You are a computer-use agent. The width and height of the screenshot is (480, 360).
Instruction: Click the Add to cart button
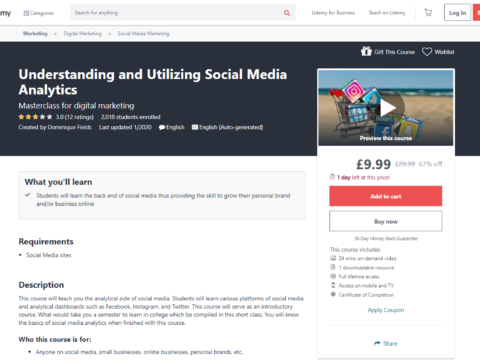tap(386, 196)
